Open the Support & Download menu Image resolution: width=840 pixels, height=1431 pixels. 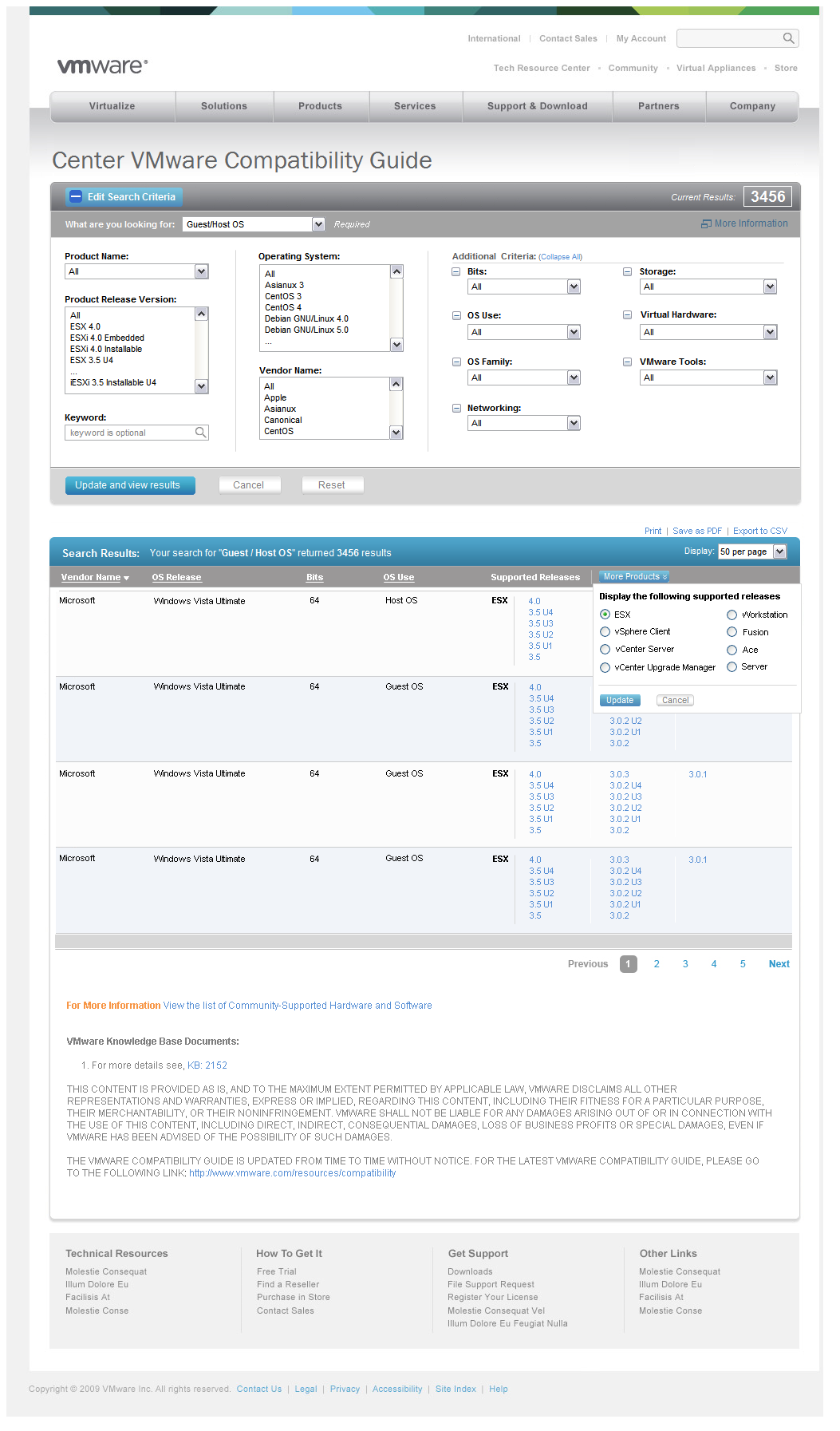click(537, 106)
